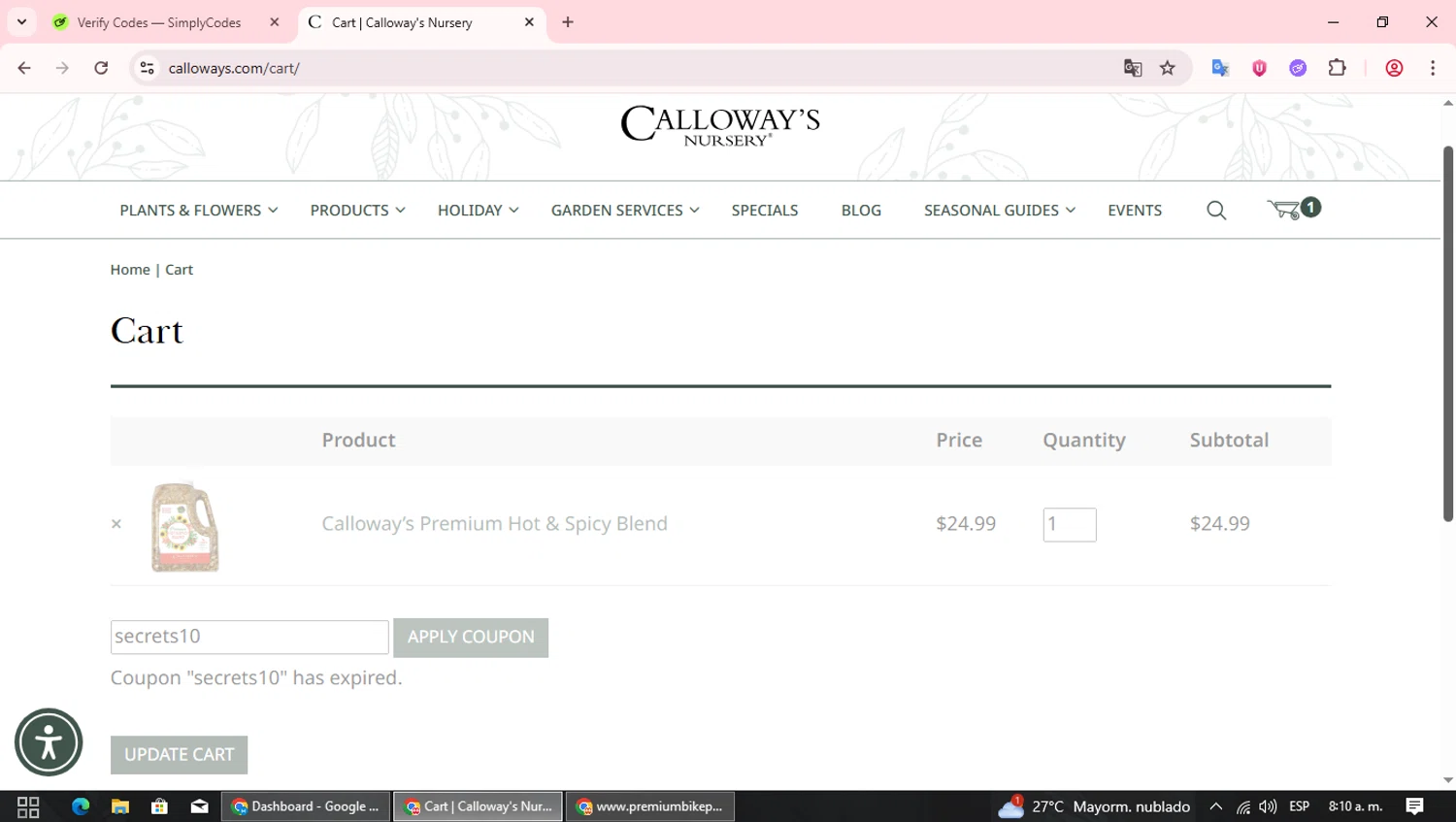Screen dimensions: 1456x822
Task: Expand the Plants & Flowers menu
Action: [199, 211]
